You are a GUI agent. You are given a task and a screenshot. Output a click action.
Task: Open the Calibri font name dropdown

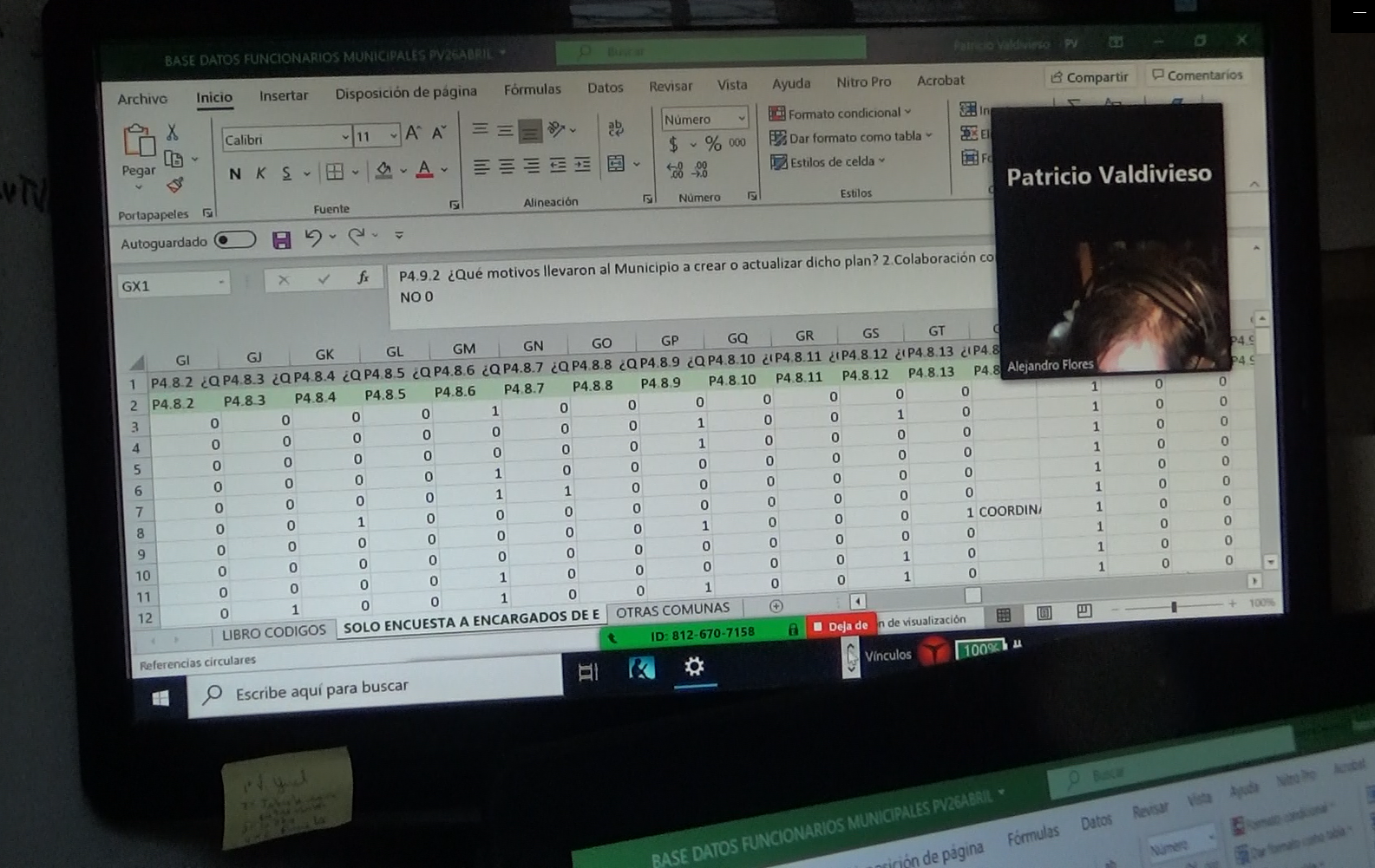click(344, 137)
